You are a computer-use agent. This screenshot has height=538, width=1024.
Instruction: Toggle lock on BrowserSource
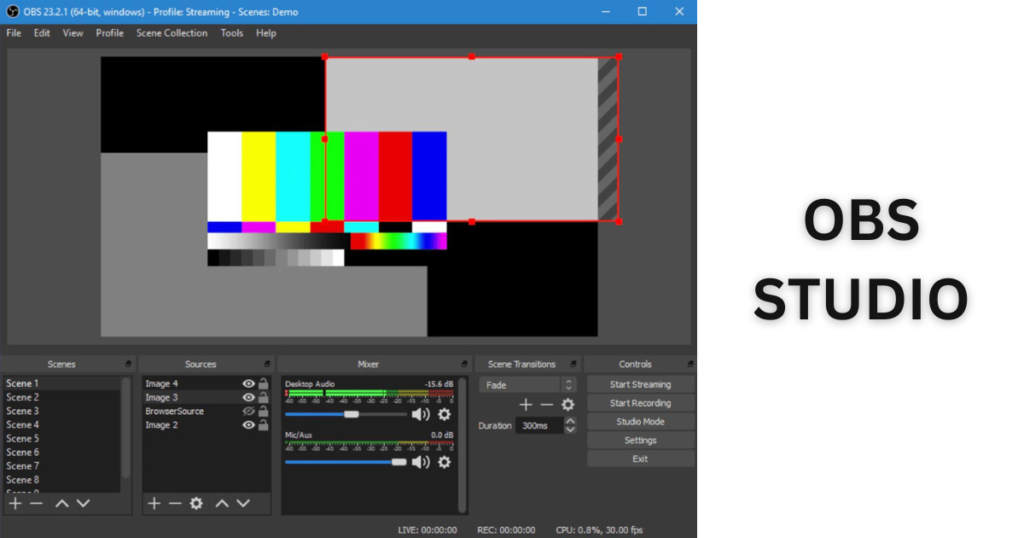(263, 411)
